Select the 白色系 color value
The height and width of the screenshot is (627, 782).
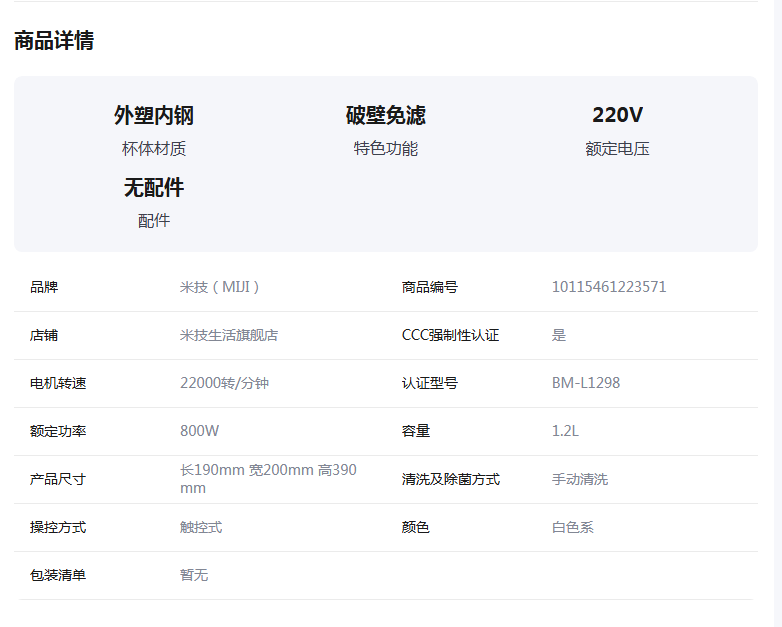click(573, 527)
